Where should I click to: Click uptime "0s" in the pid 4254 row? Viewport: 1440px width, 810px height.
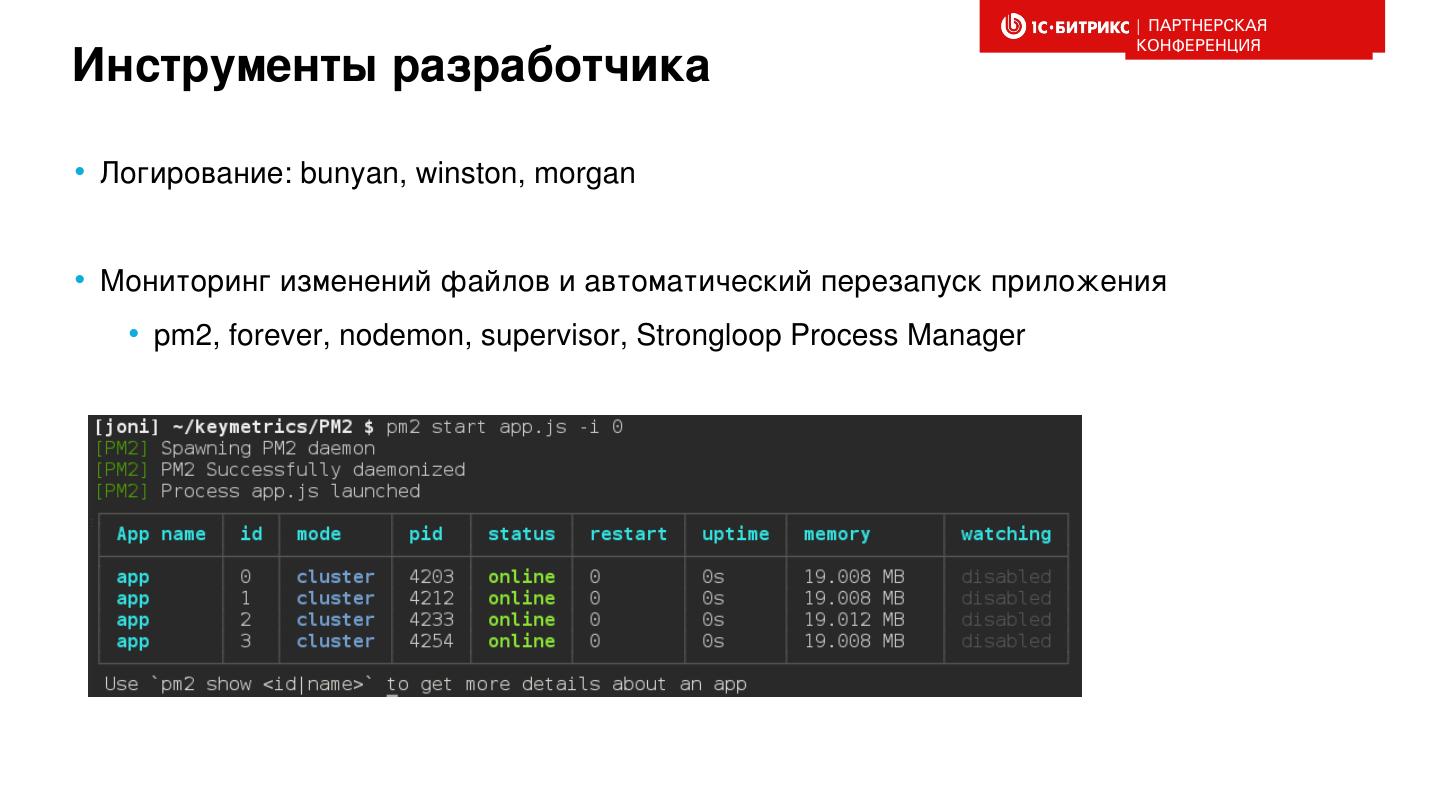tap(713, 641)
